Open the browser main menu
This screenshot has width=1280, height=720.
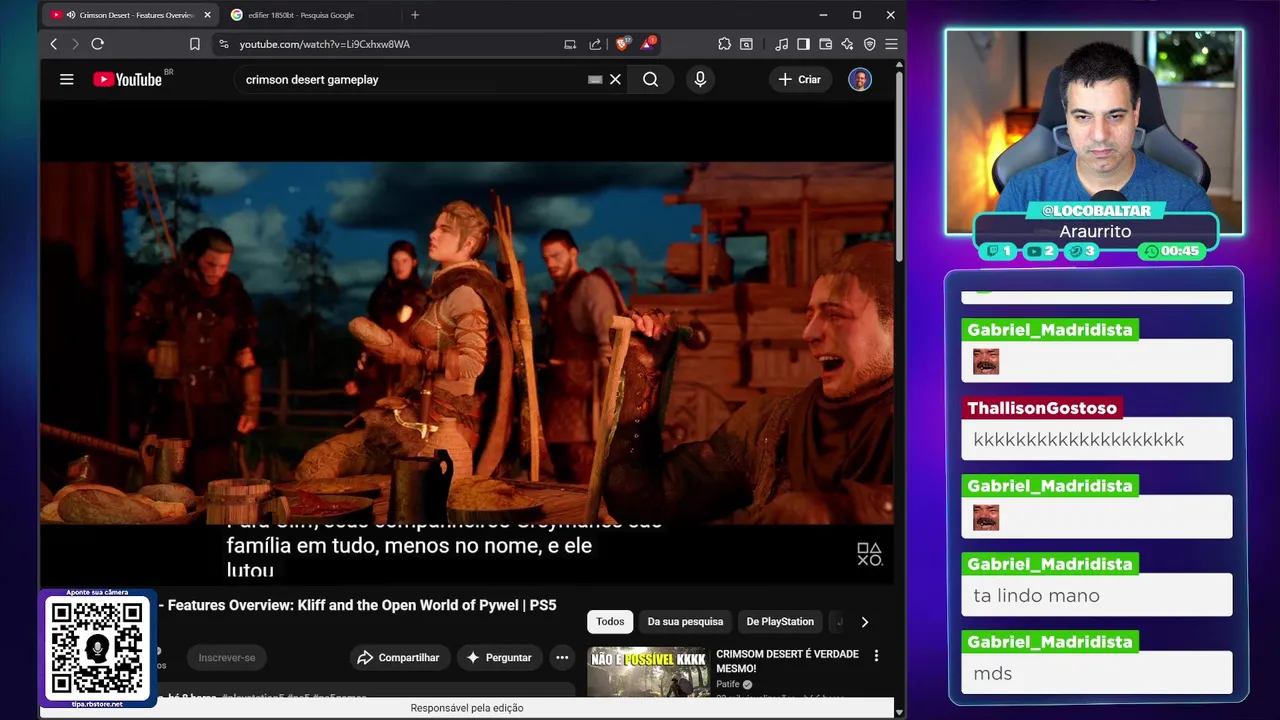pyautogui.click(x=891, y=44)
